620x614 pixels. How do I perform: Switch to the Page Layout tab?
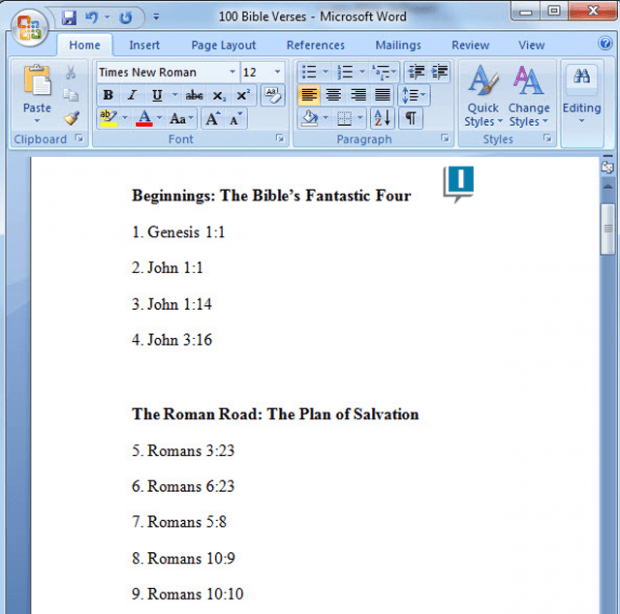click(x=223, y=45)
